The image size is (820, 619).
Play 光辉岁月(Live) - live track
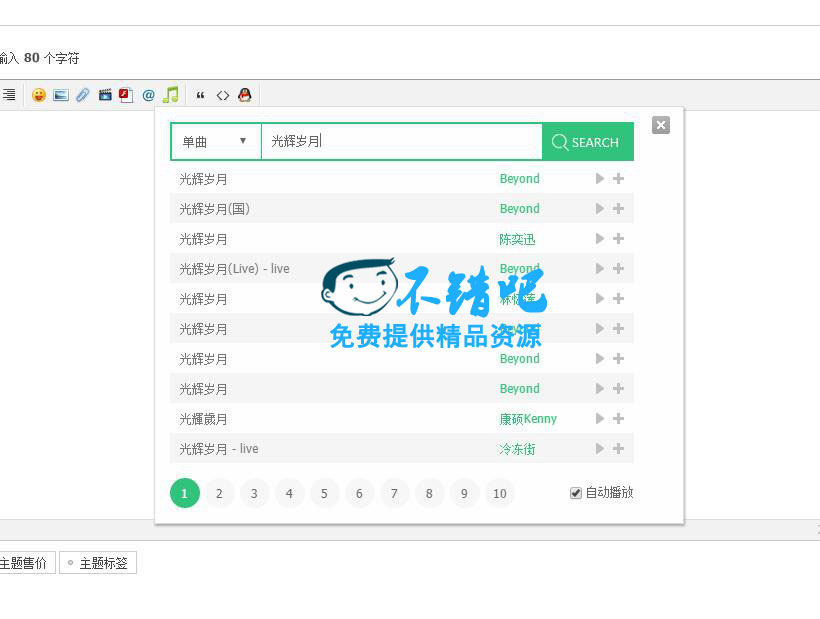[x=600, y=269]
